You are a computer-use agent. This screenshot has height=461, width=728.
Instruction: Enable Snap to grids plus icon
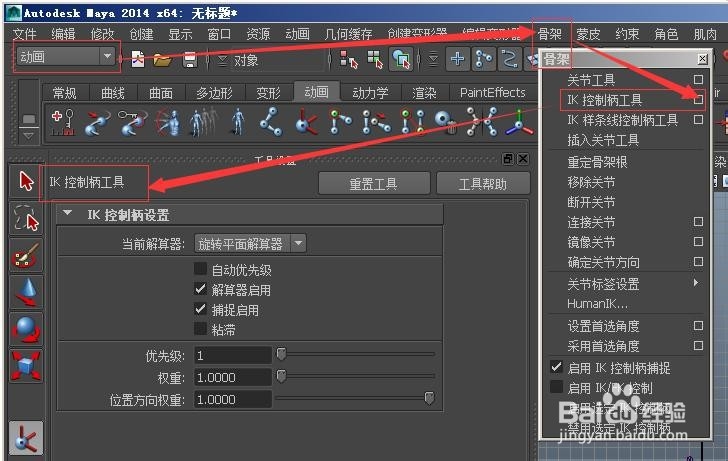pyautogui.click(x=457, y=59)
